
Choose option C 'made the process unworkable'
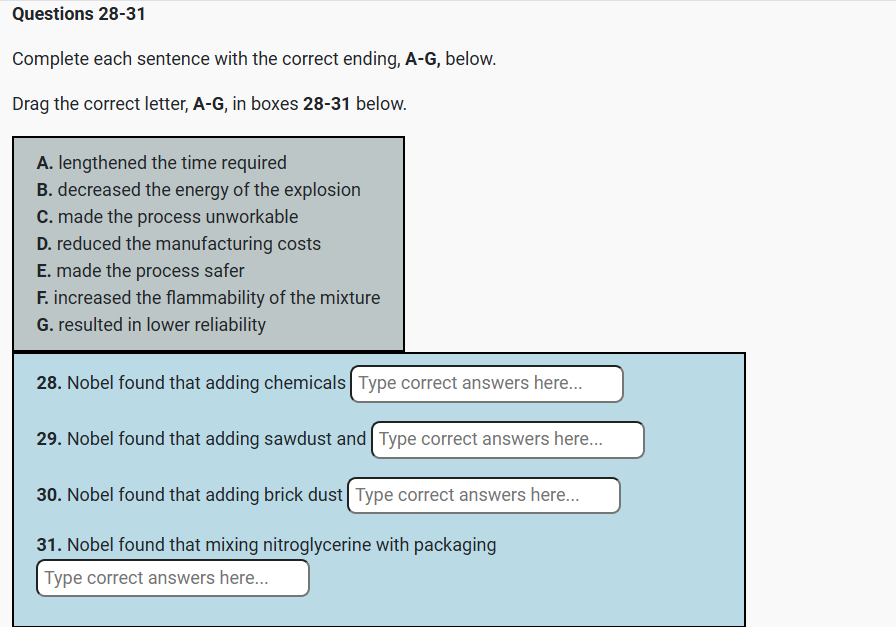coord(167,217)
